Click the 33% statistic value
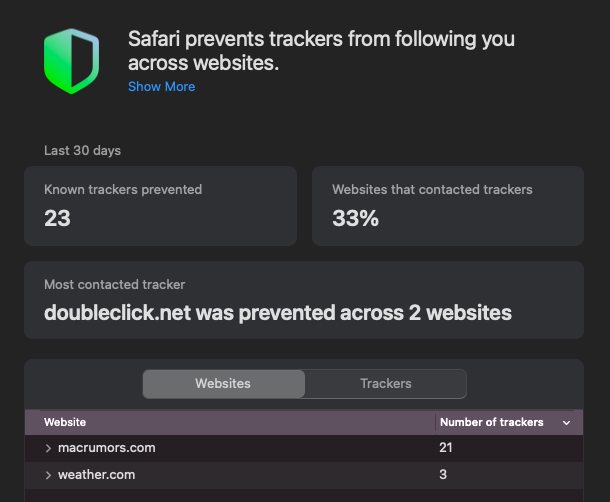This screenshot has height=502, width=610. tap(355, 218)
